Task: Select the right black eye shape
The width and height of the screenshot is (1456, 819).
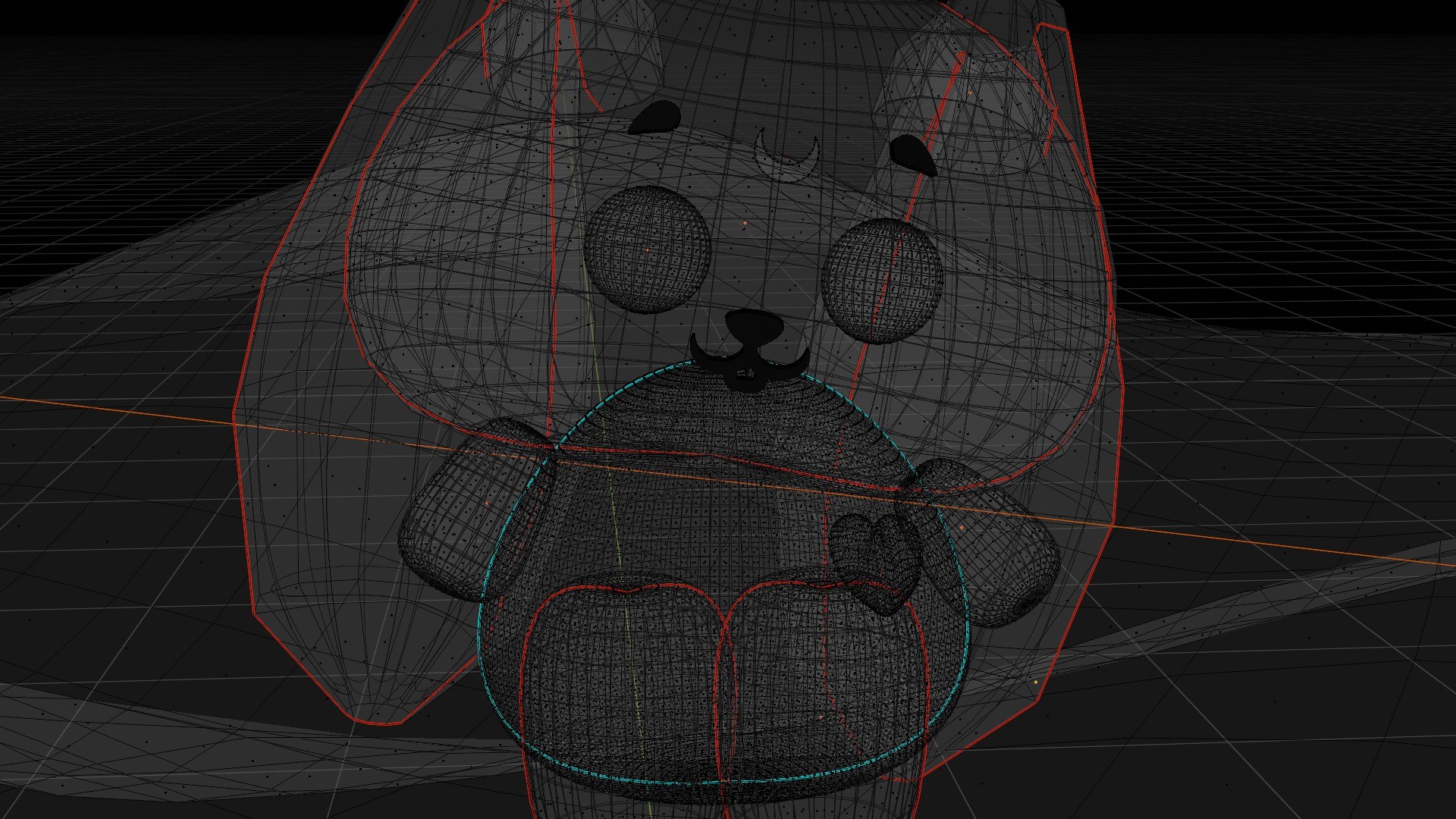Action: coord(912,155)
